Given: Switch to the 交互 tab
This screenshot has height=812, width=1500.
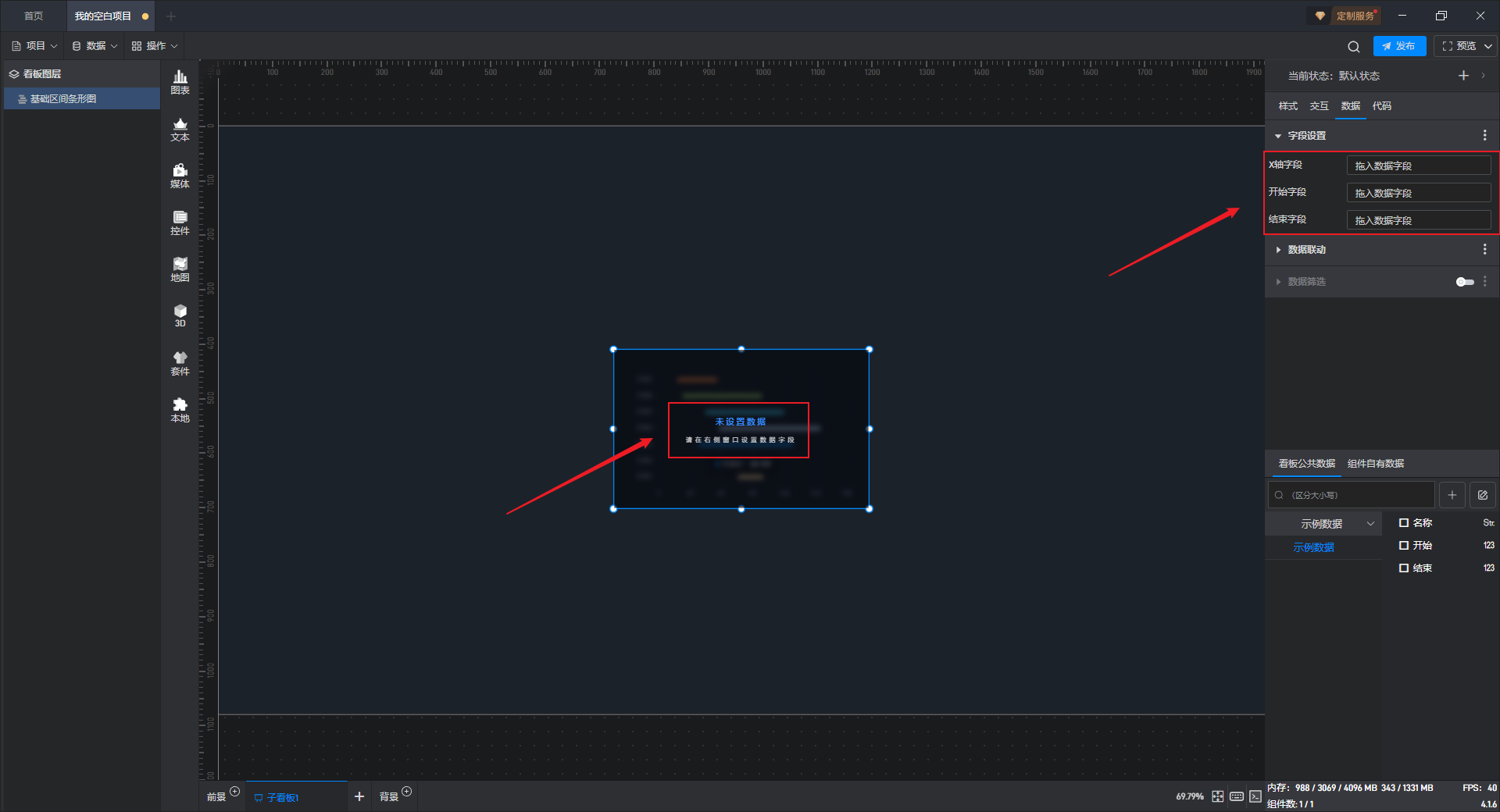Looking at the screenshot, I should tap(1320, 106).
